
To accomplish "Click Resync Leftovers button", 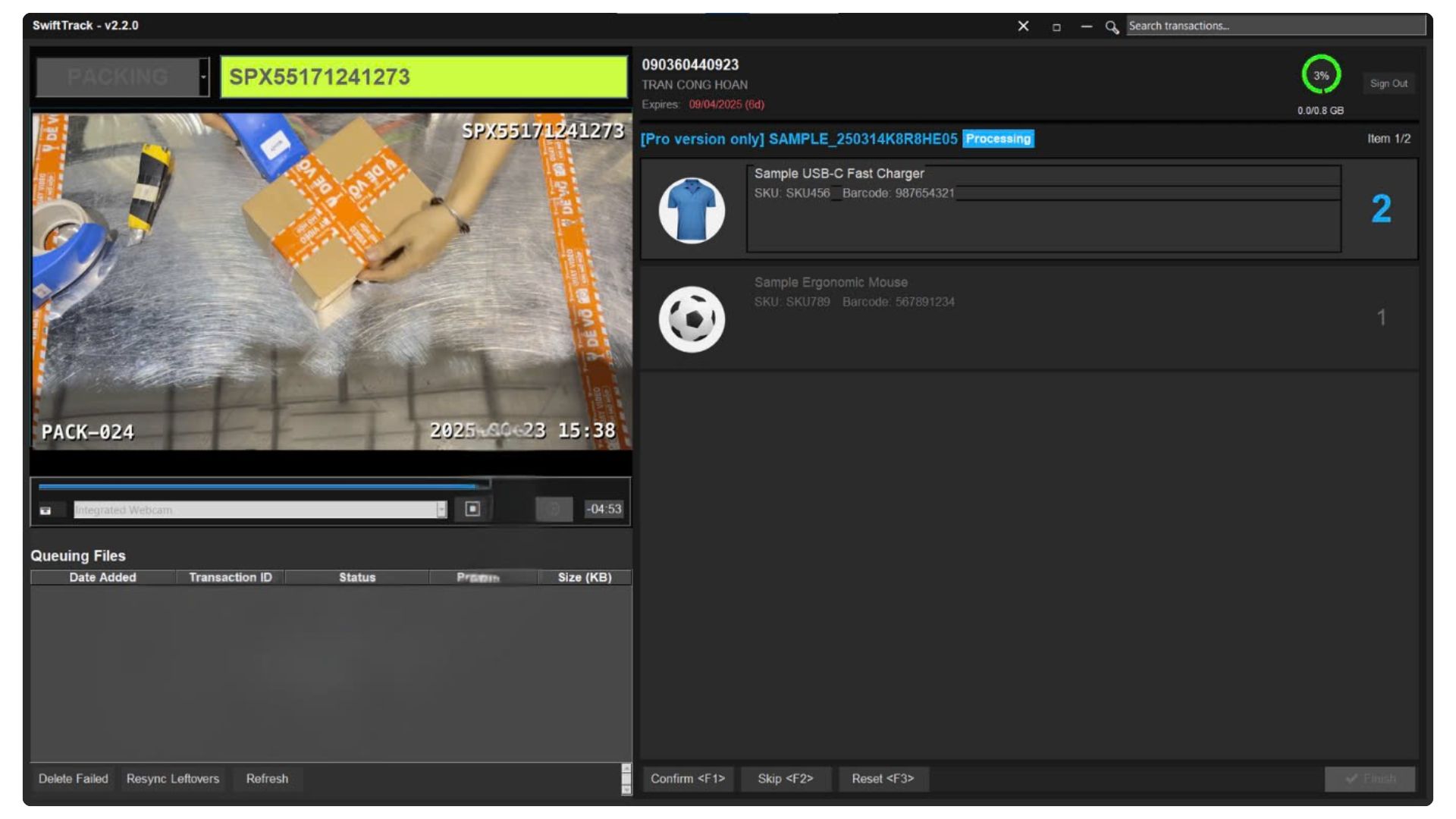I will 172,779.
